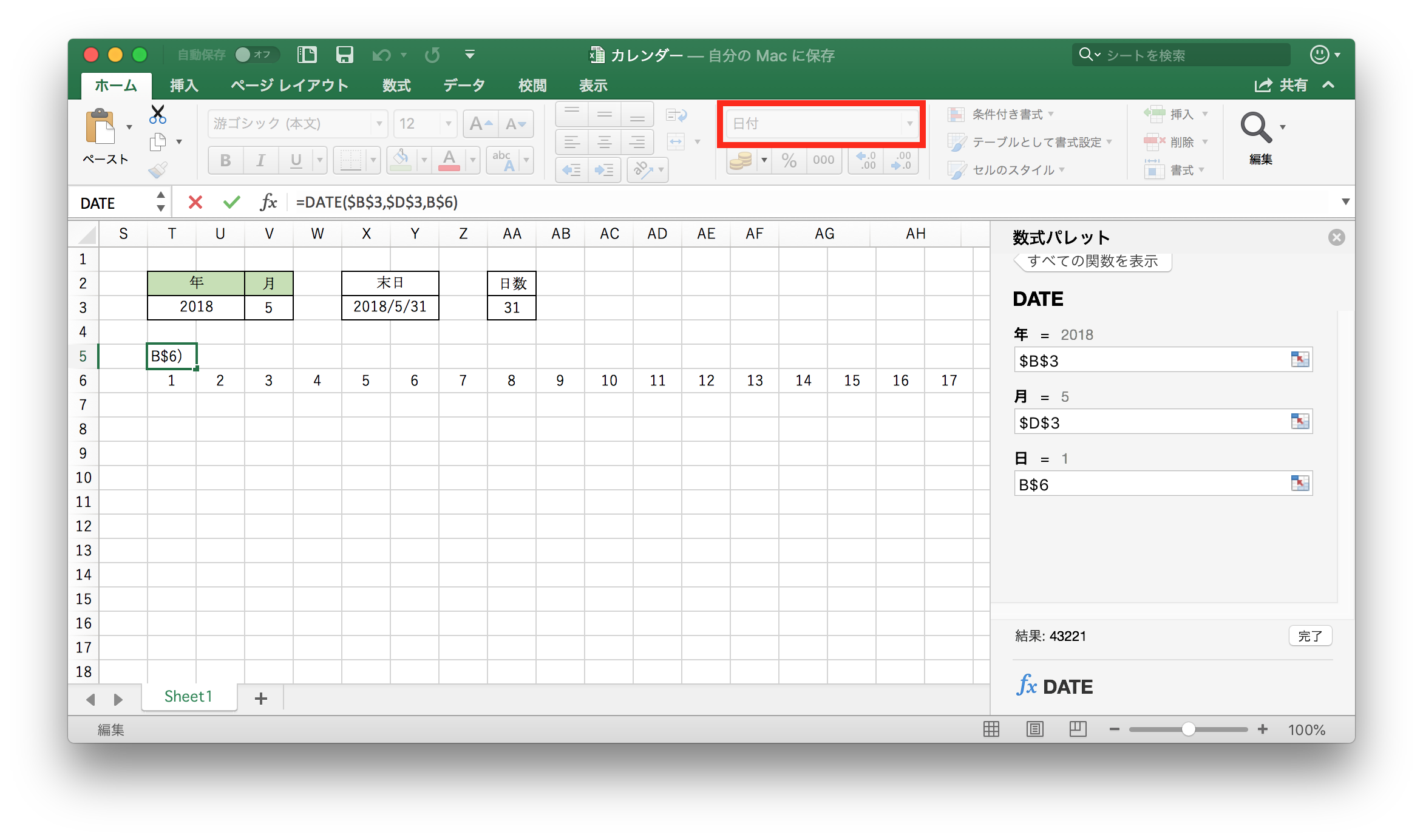Expand the formula bar arrow

1345,202
